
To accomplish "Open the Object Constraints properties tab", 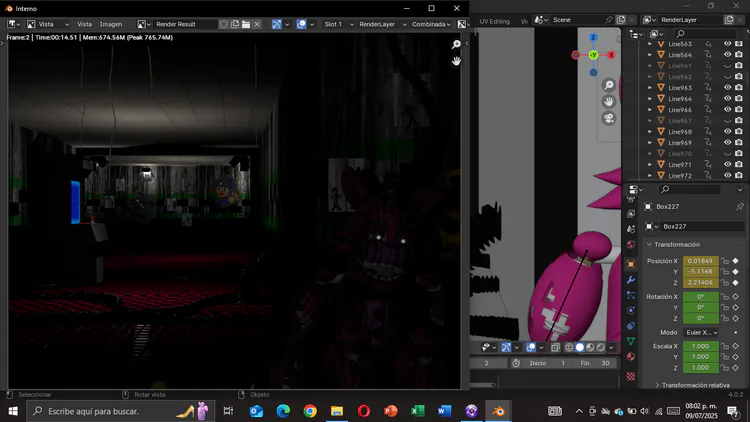I will [630, 326].
